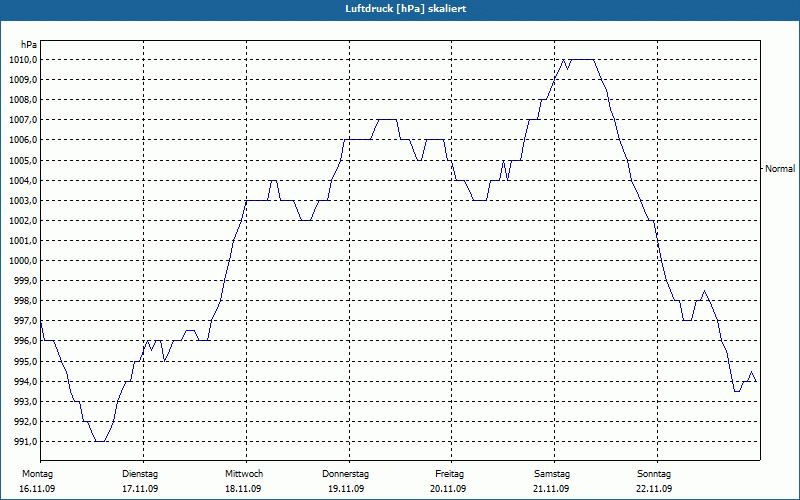
Task: Select the 1004,0 axis value
Action: click(x=22, y=181)
